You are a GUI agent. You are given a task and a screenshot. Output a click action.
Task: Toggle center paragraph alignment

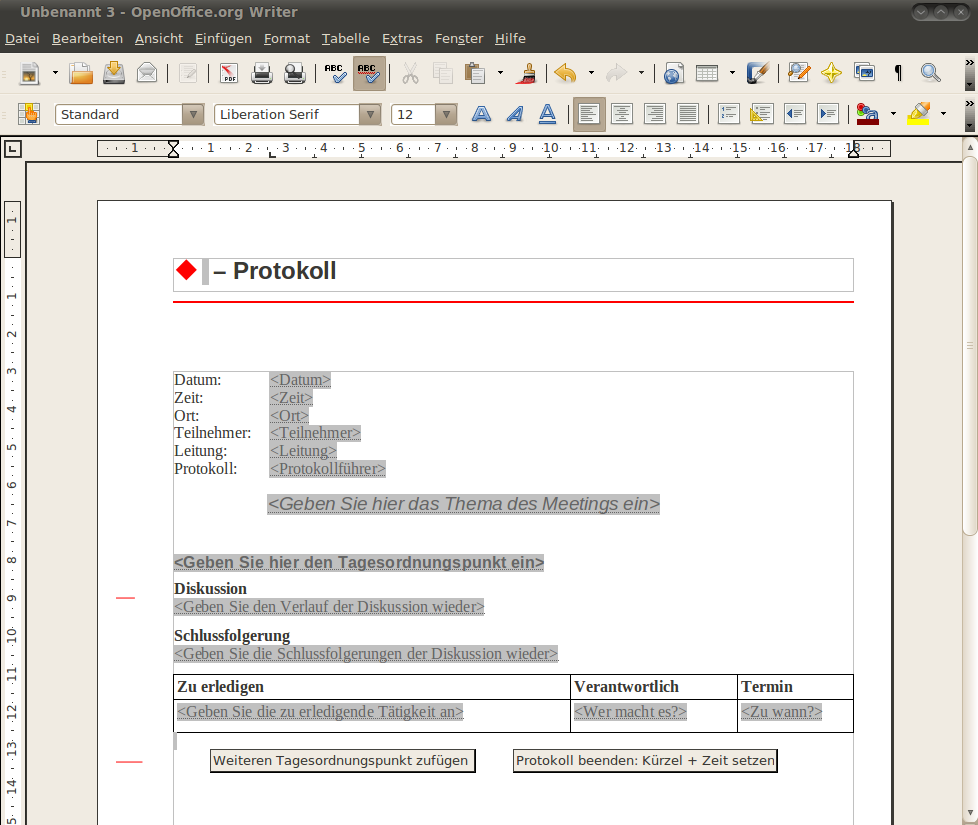[622, 114]
